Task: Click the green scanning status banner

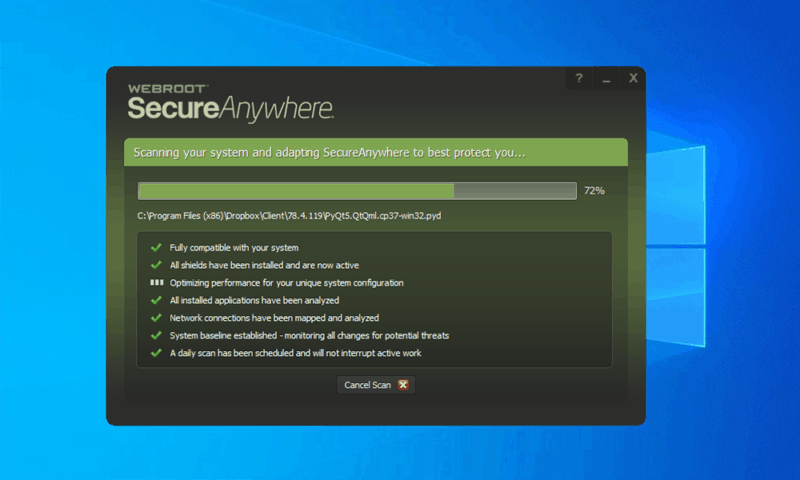Action: 376,152
